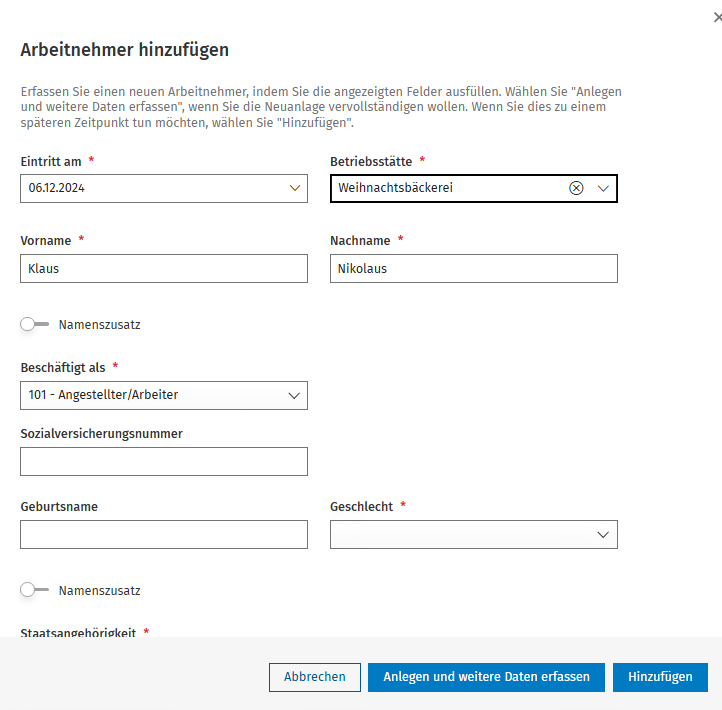Click Anlegen und weitere Daten erfassen
Viewport: 722px width, 710px height.
click(x=486, y=677)
